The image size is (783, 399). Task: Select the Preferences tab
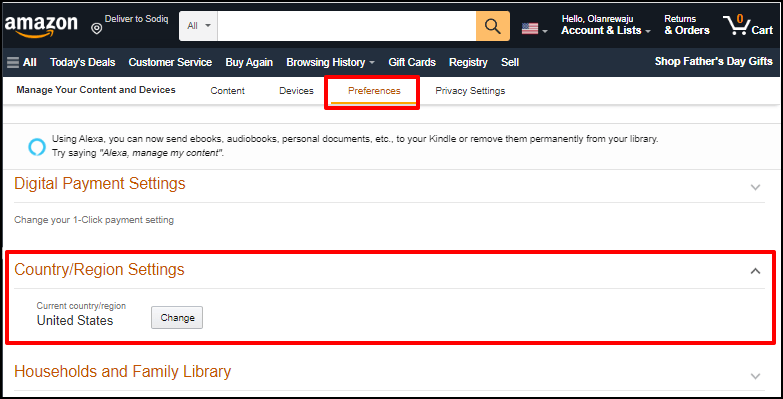[x=374, y=91]
